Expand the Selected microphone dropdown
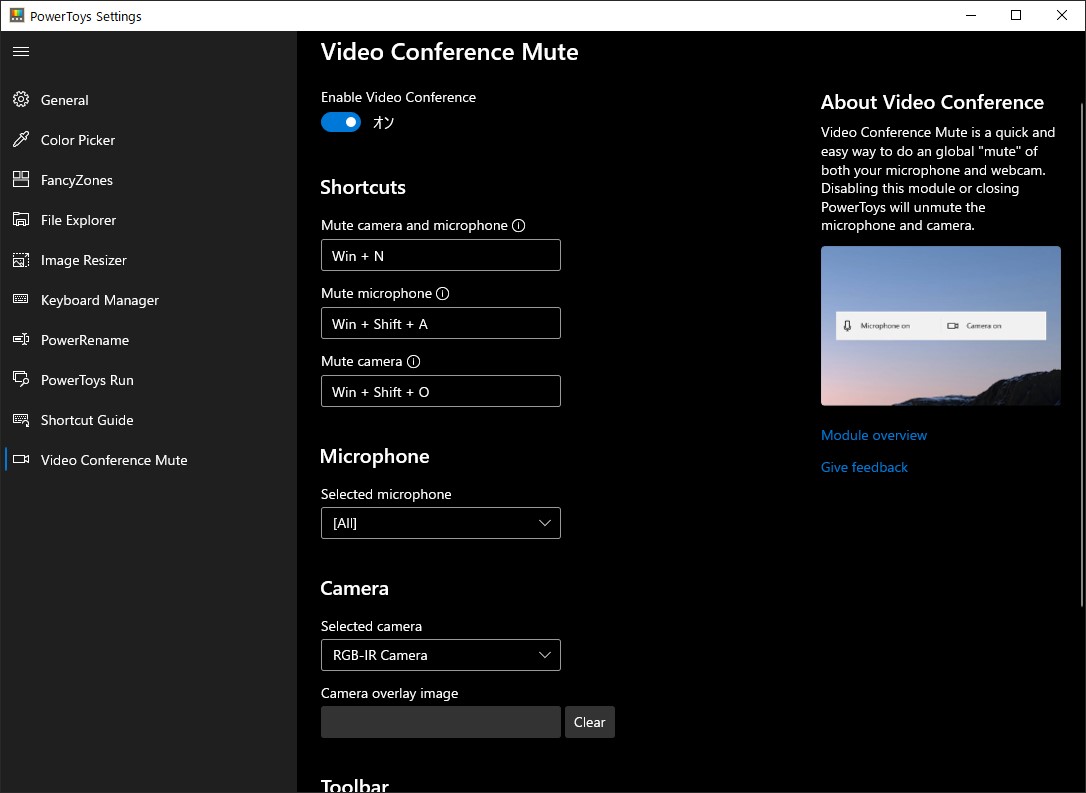The height and width of the screenshot is (793, 1086). pos(440,523)
